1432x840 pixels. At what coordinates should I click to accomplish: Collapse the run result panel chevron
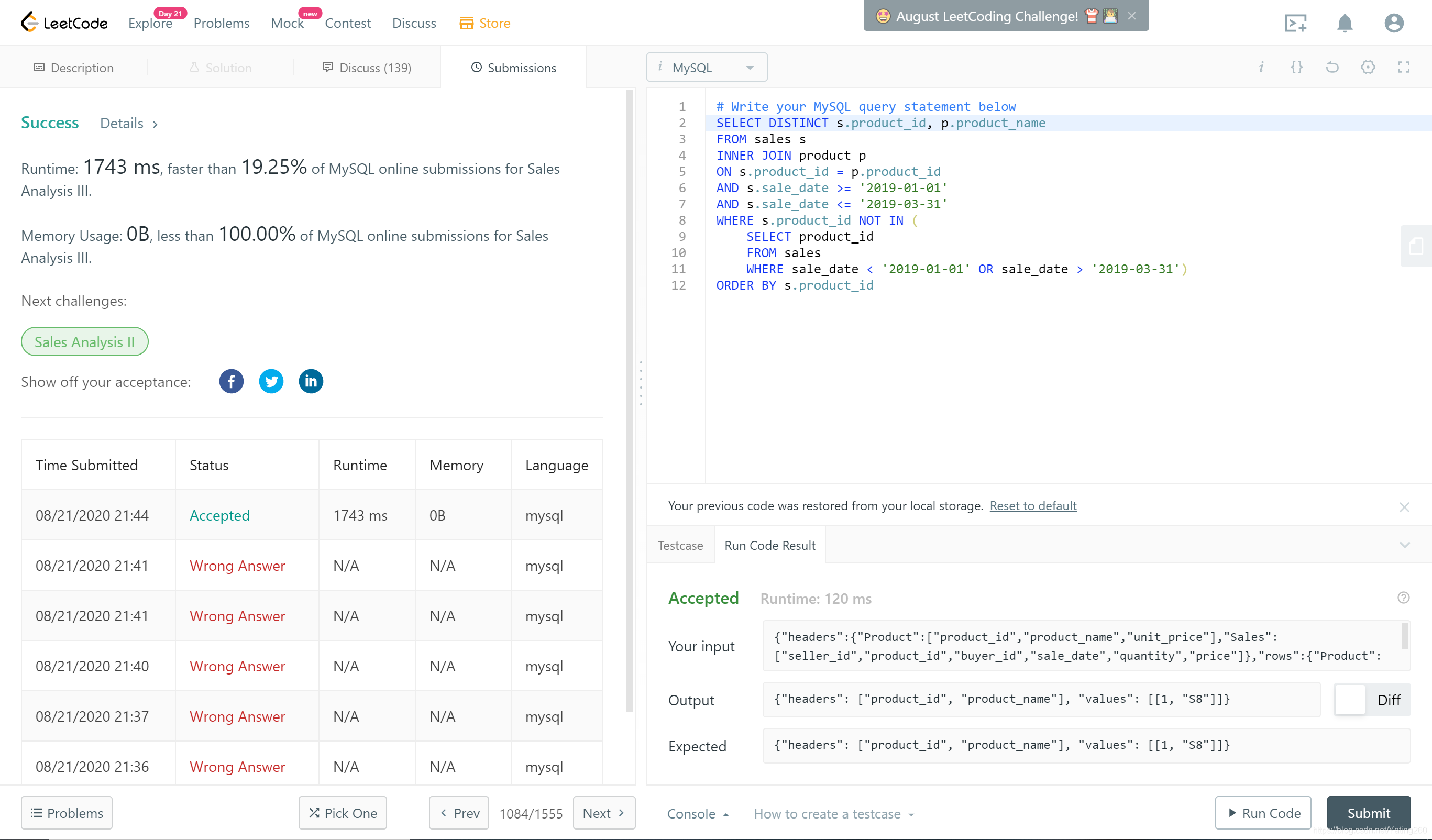pyautogui.click(x=1405, y=545)
